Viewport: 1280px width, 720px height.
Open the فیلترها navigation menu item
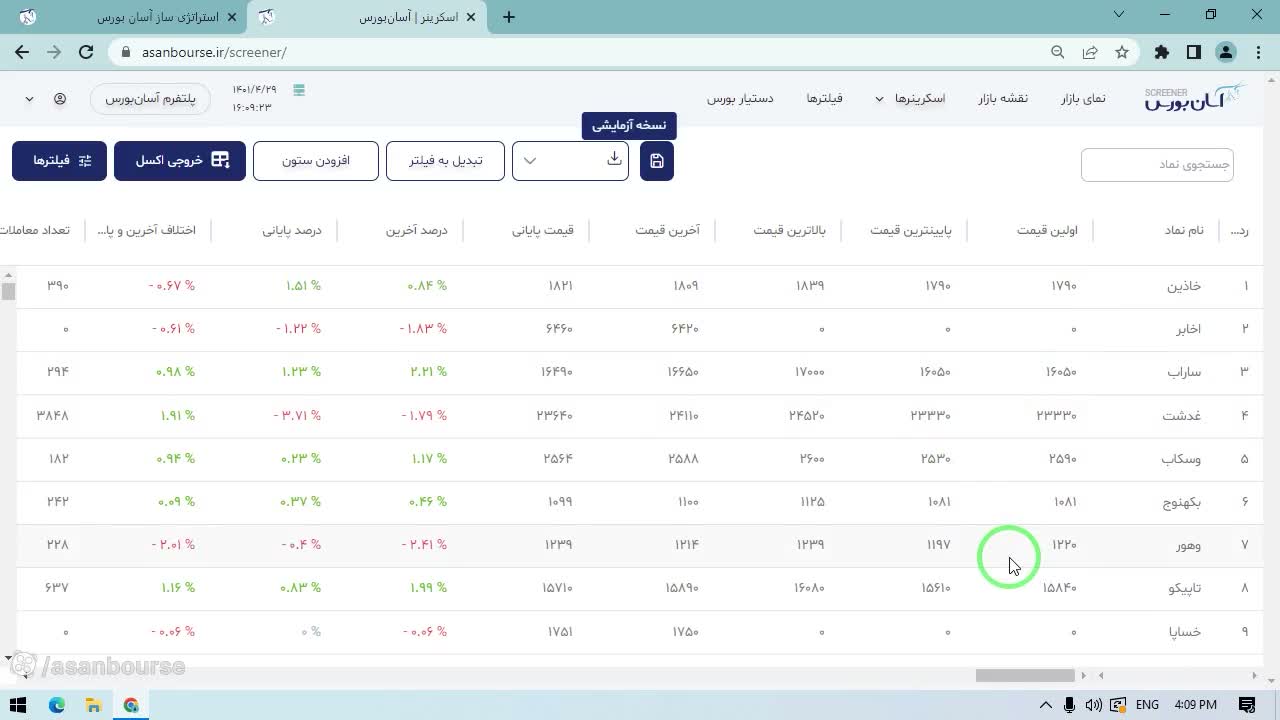[825, 98]
